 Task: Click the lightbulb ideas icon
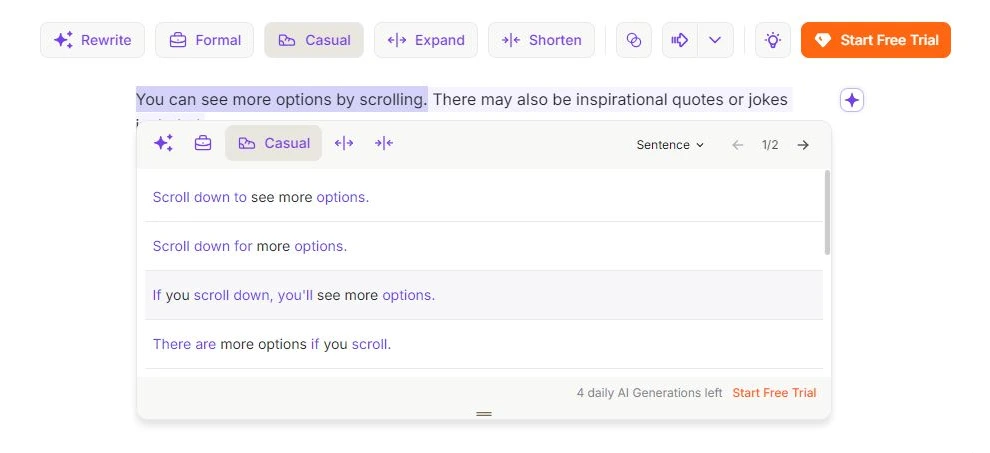point(772,40)
